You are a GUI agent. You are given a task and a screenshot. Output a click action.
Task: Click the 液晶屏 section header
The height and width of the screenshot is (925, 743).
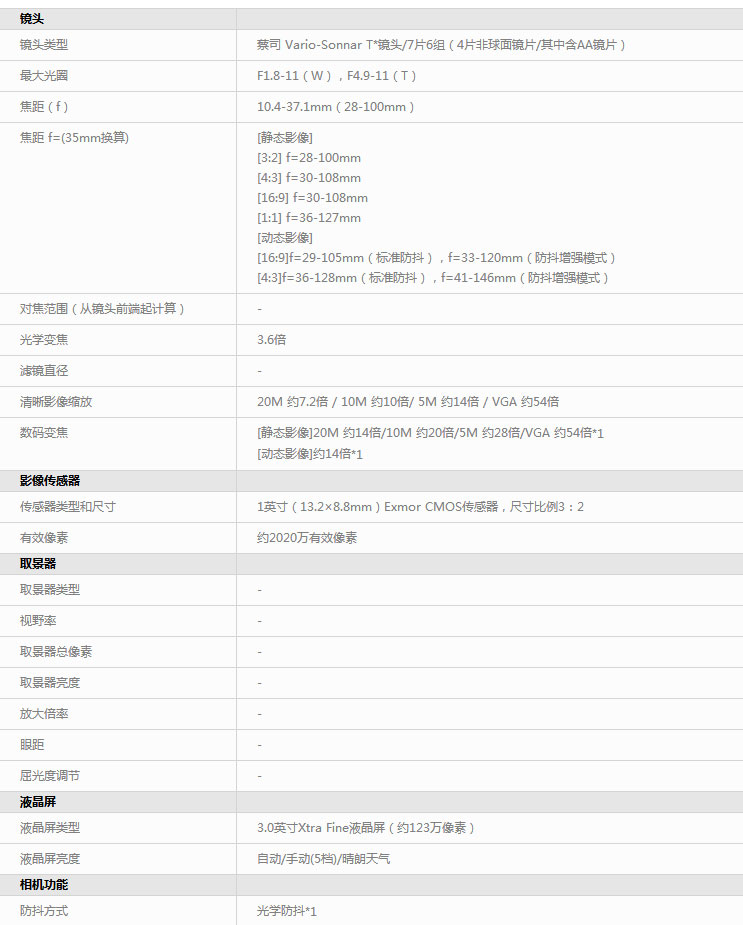(x=38, y=802)
